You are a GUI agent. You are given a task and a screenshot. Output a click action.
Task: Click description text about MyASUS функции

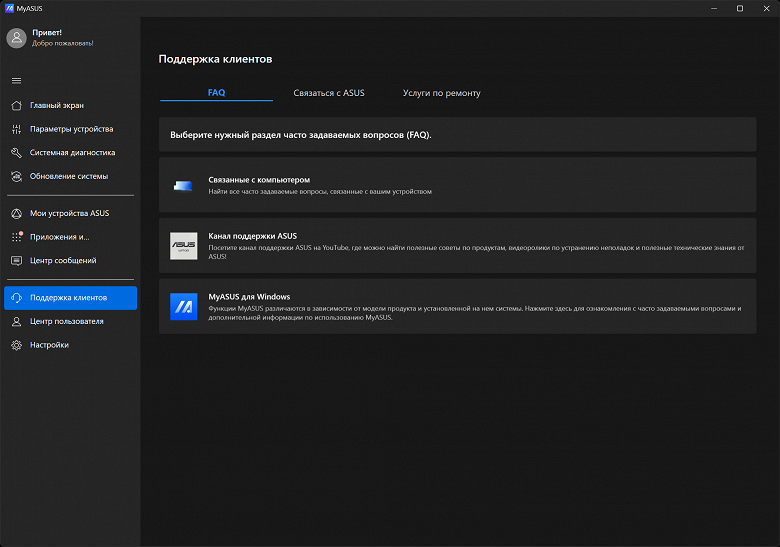[x=475, y=313]
